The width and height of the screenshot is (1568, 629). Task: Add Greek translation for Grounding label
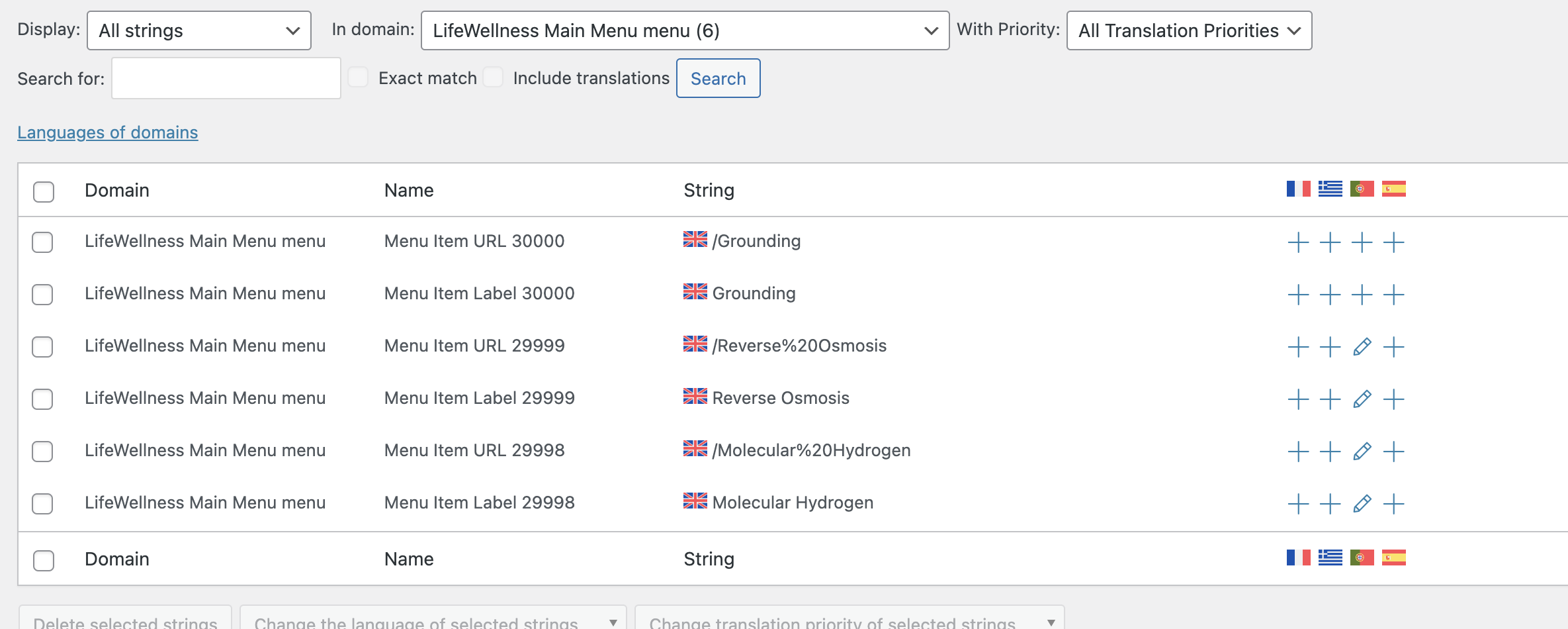pyautogui.click(x=1330, y=295)
